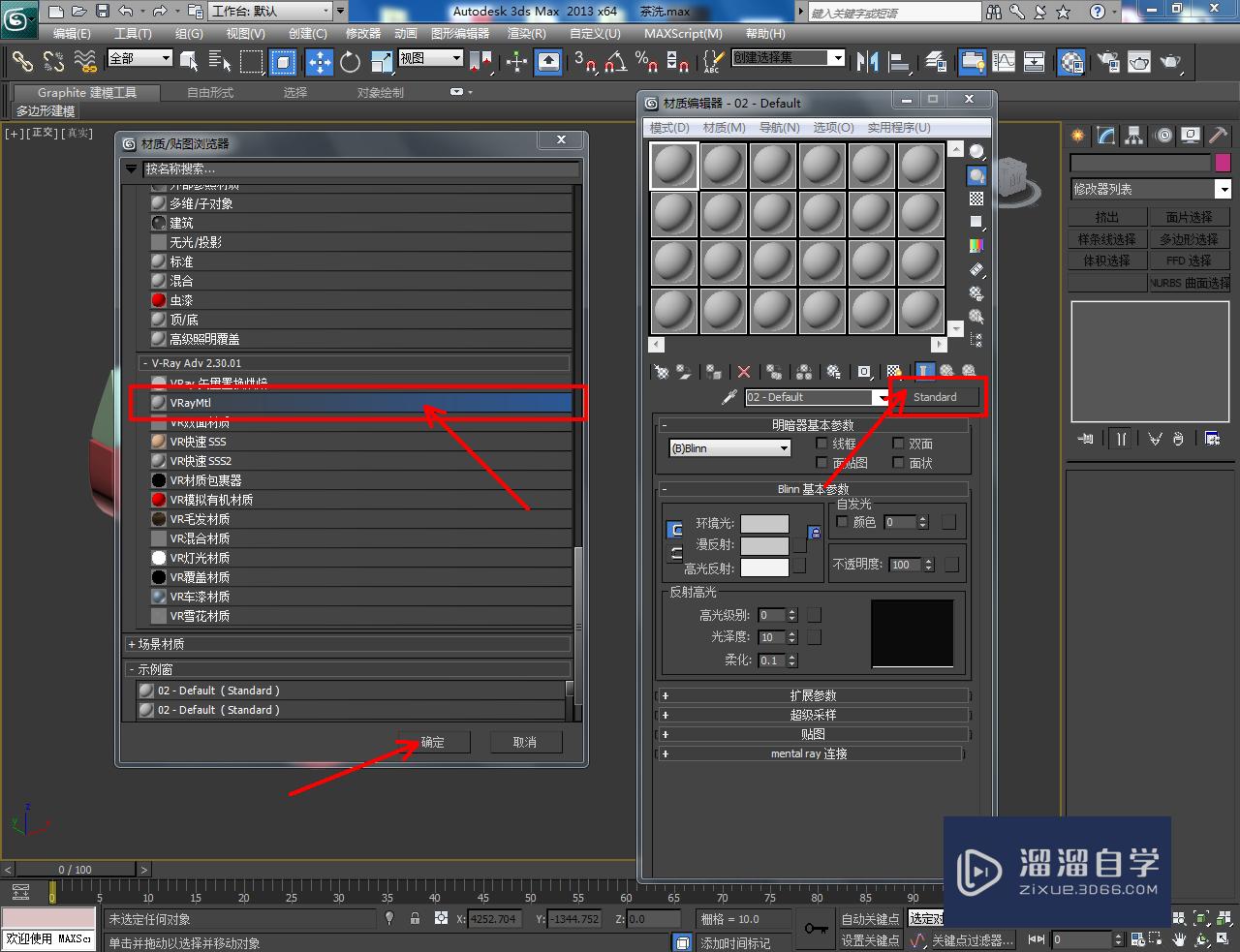The height and width of the screenshot is (952, 1240).
Task: Open the 全部 selection filter dropdown
Action: 139,58
